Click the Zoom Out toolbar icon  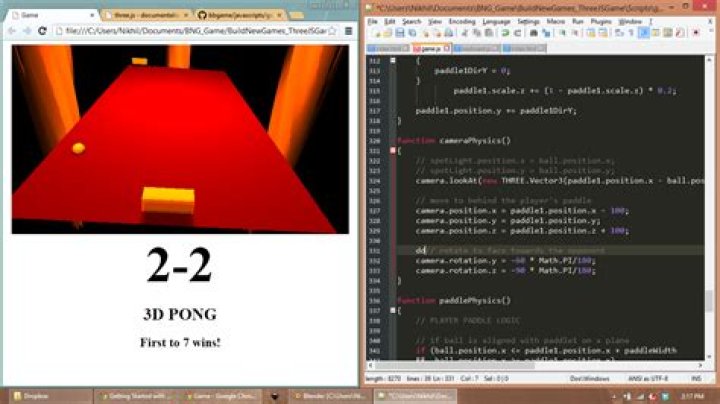click(x=574, y=33)
